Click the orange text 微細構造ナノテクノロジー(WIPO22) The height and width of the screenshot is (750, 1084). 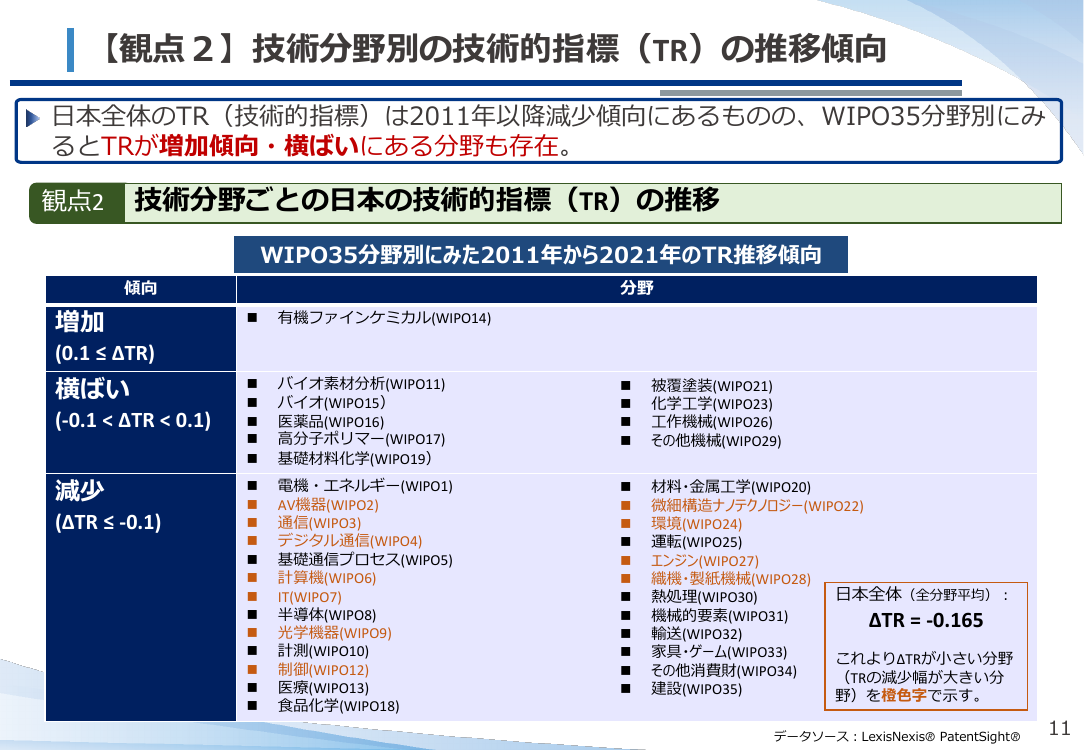click(757, 506)
